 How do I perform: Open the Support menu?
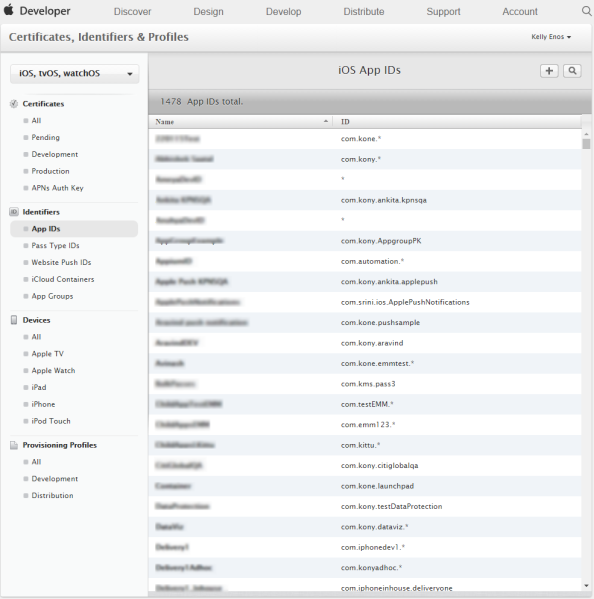443,11
